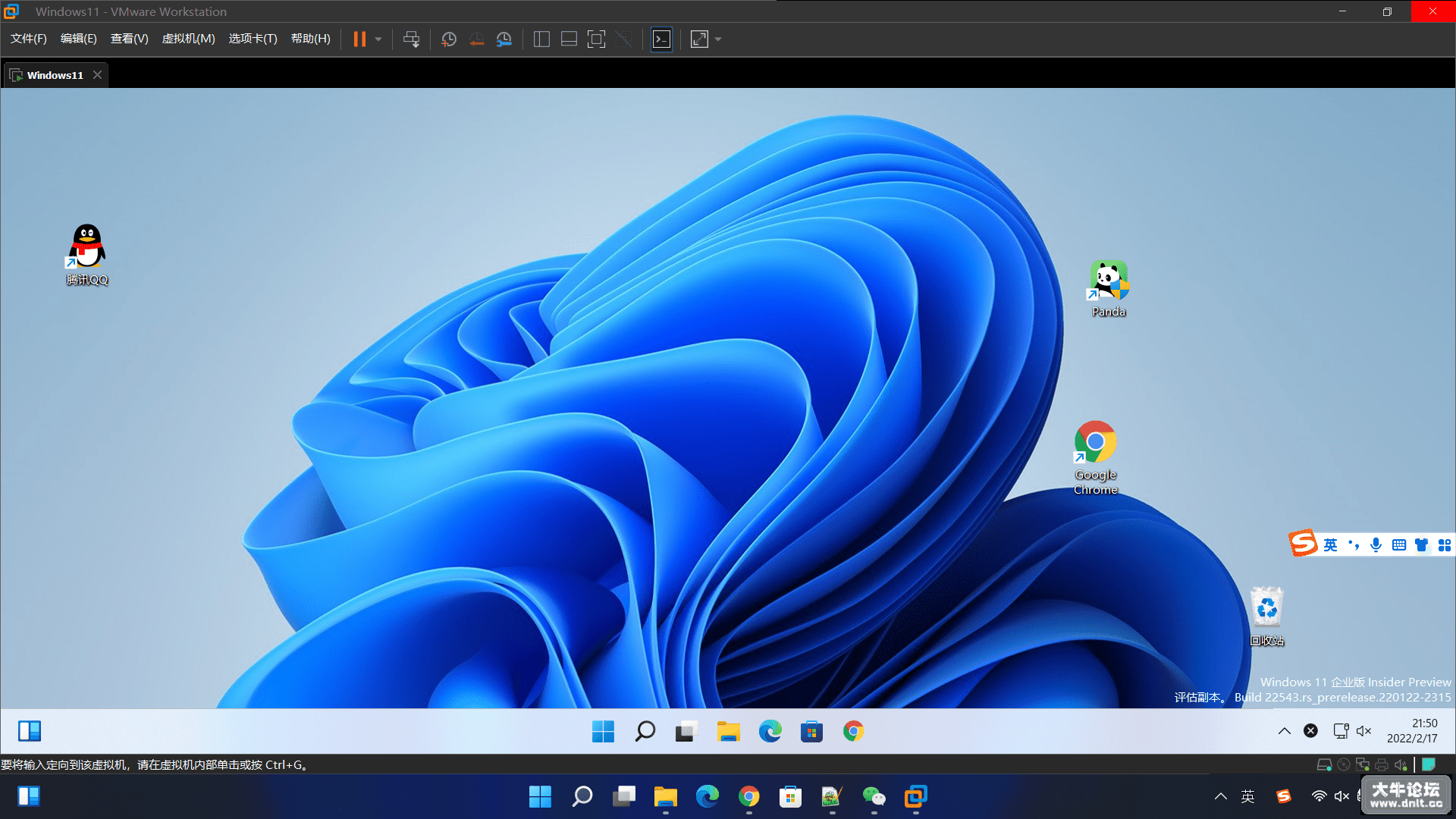Open the snapshot manager with the wrench-clock icon
1456x819 pixels.
504,39
